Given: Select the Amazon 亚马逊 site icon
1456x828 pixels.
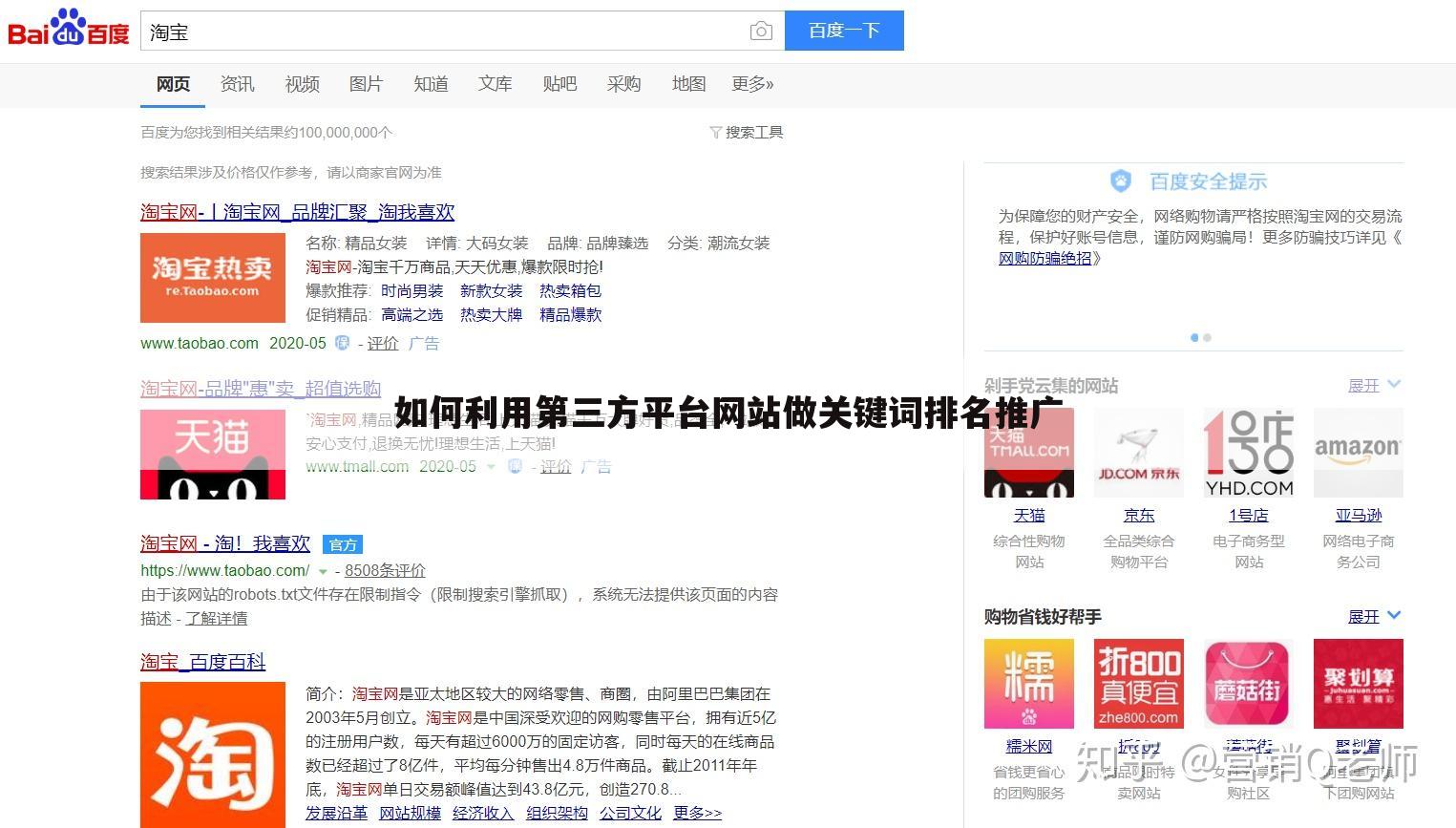Looking at the screenshot, I should coord(1358,452).
